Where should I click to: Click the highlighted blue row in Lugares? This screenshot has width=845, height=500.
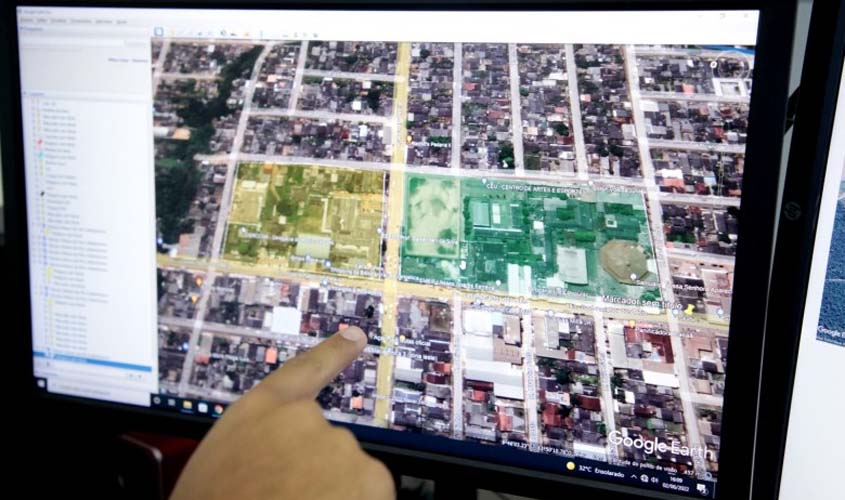click(93, 361)
